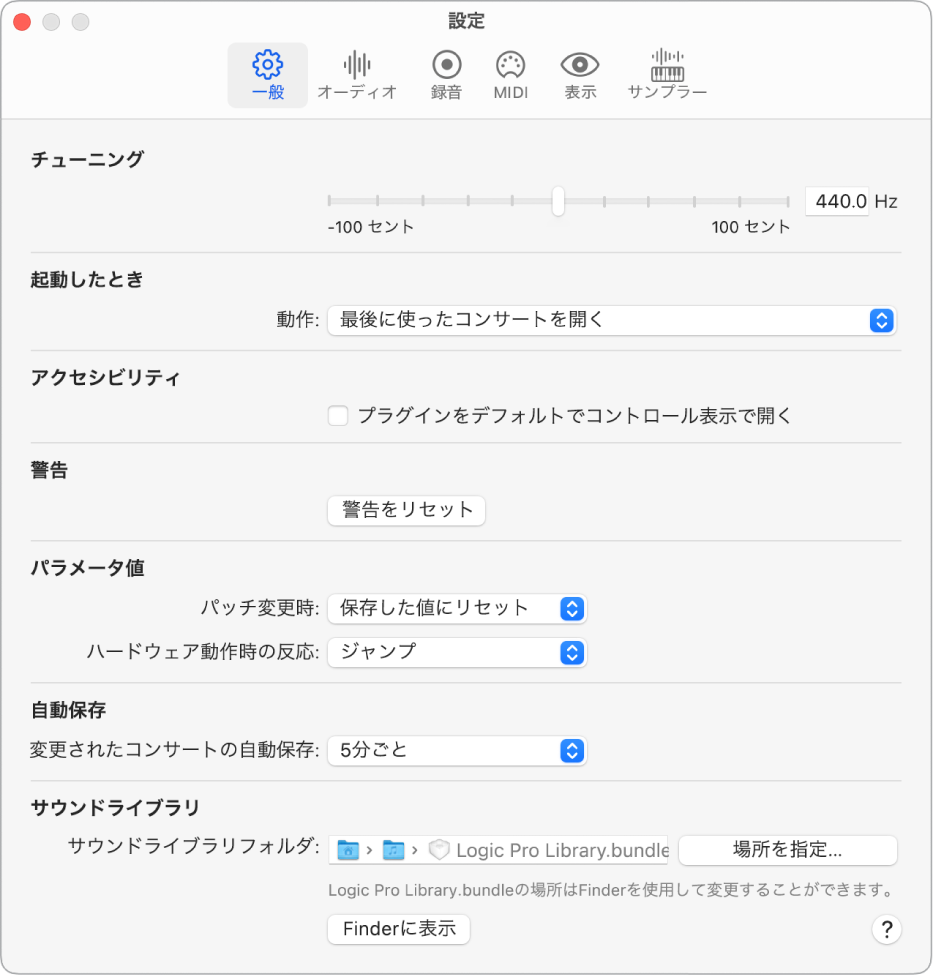This screenshot has width=934, height=976.
Task: Open the サンプラー settings pane
Action: 666,73
